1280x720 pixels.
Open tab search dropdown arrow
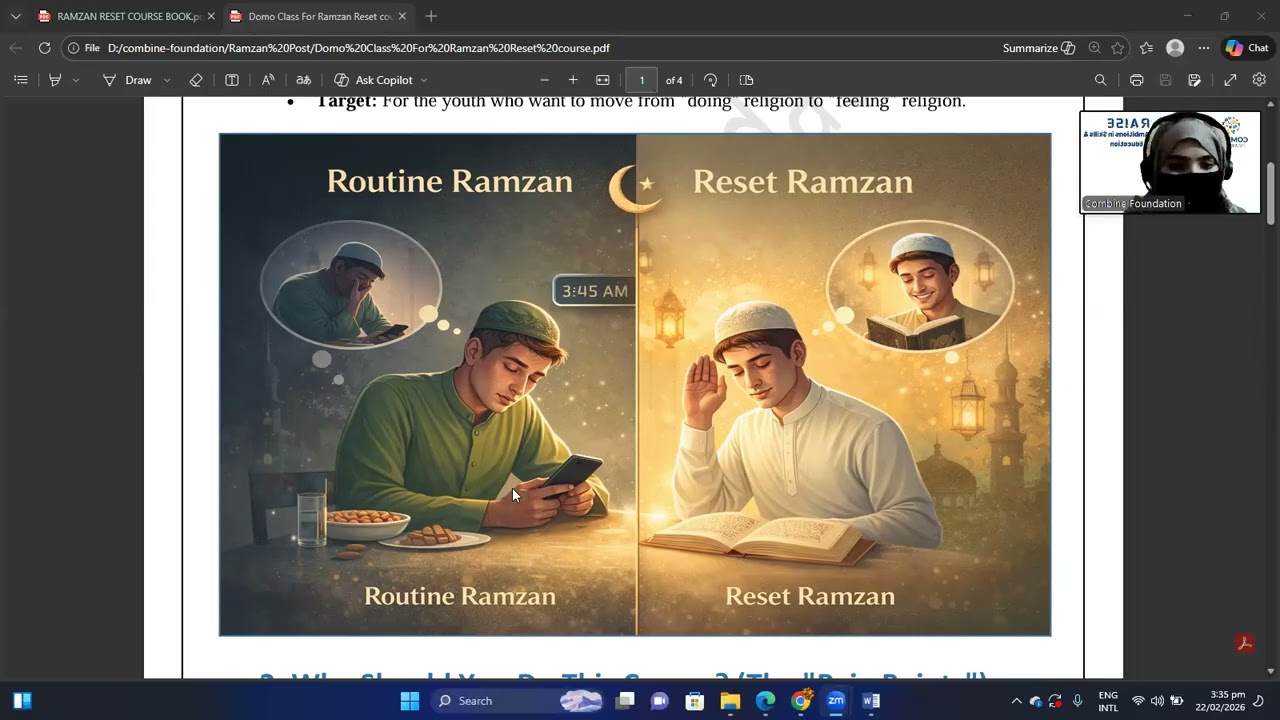[15, 16]
